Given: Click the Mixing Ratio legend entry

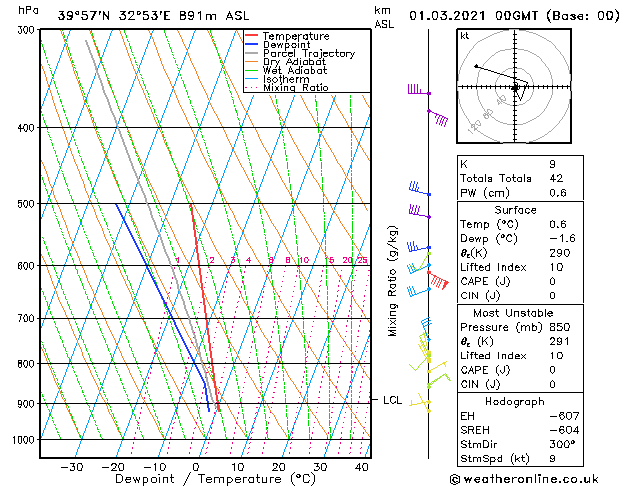Looking at the screenshot, I should point(287,88).
